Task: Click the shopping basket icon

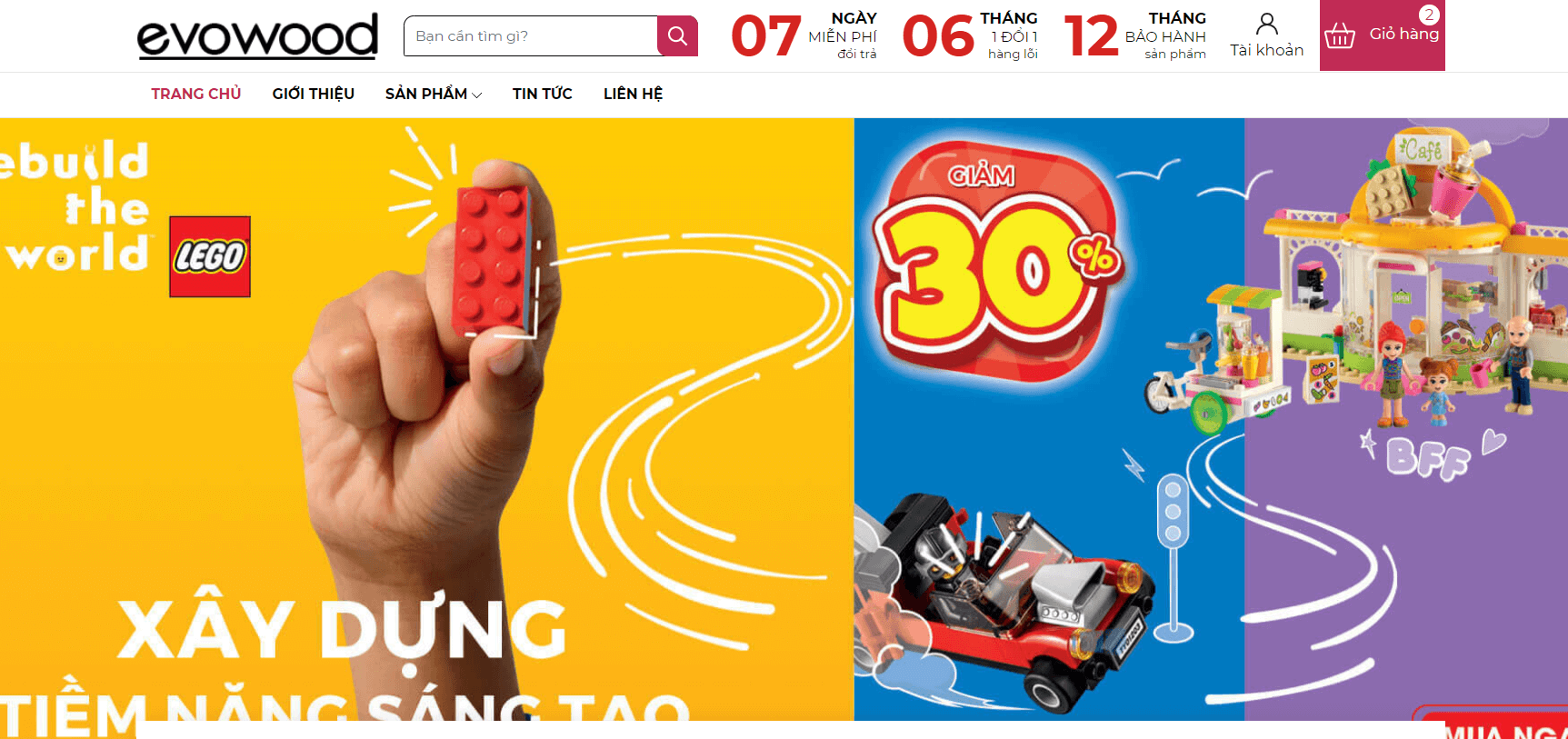Action: pos(1340,35)
